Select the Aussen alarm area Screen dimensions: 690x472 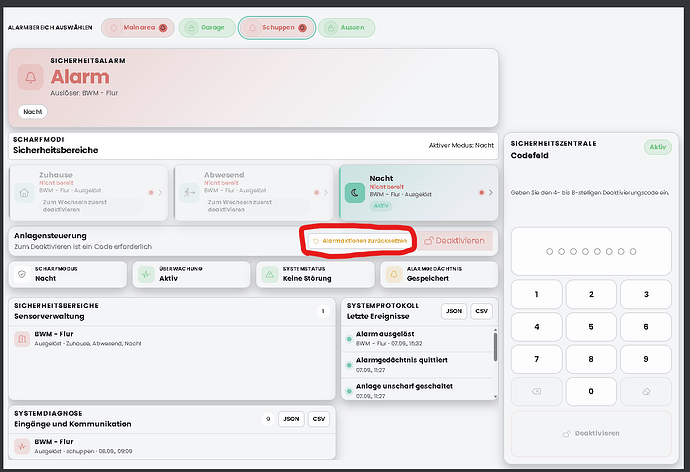347,28
